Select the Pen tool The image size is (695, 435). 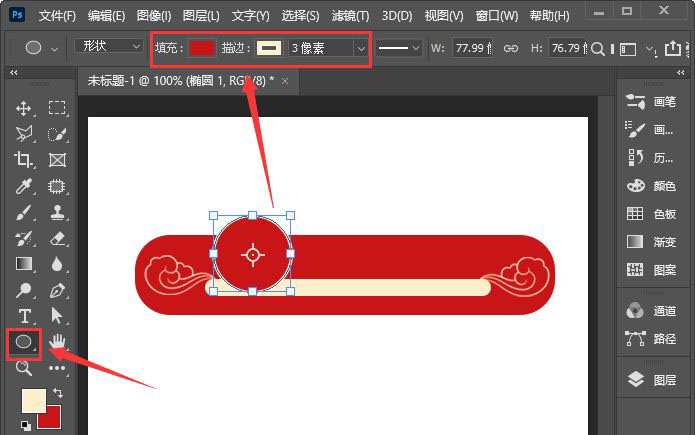[58, 290]
